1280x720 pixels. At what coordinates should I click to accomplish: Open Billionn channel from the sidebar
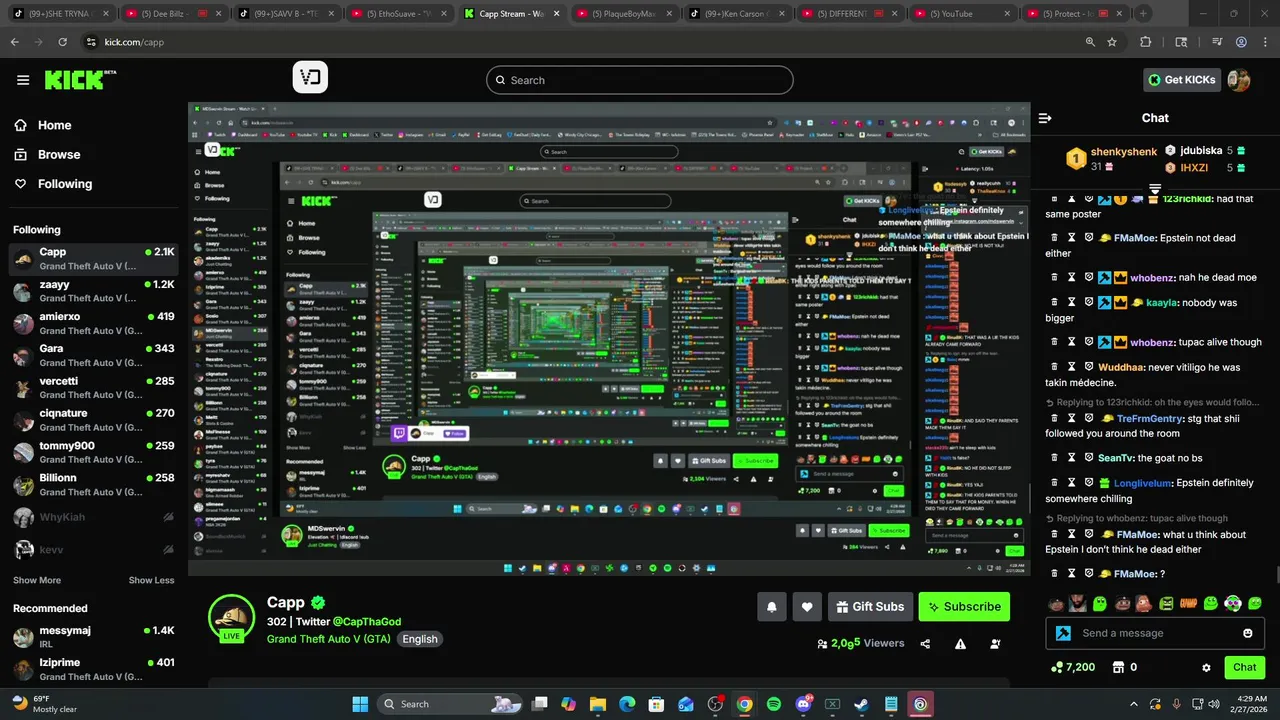(x=94, y=484)
